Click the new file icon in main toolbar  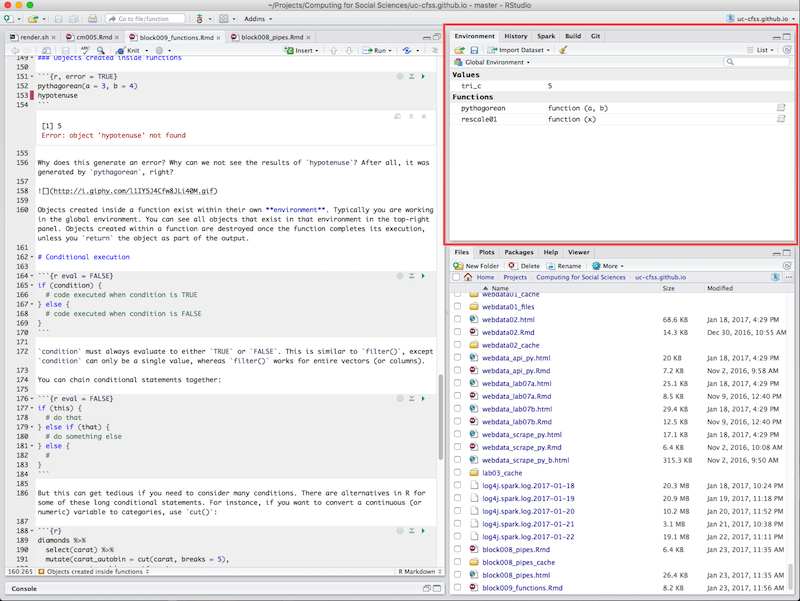coord(8,19)
